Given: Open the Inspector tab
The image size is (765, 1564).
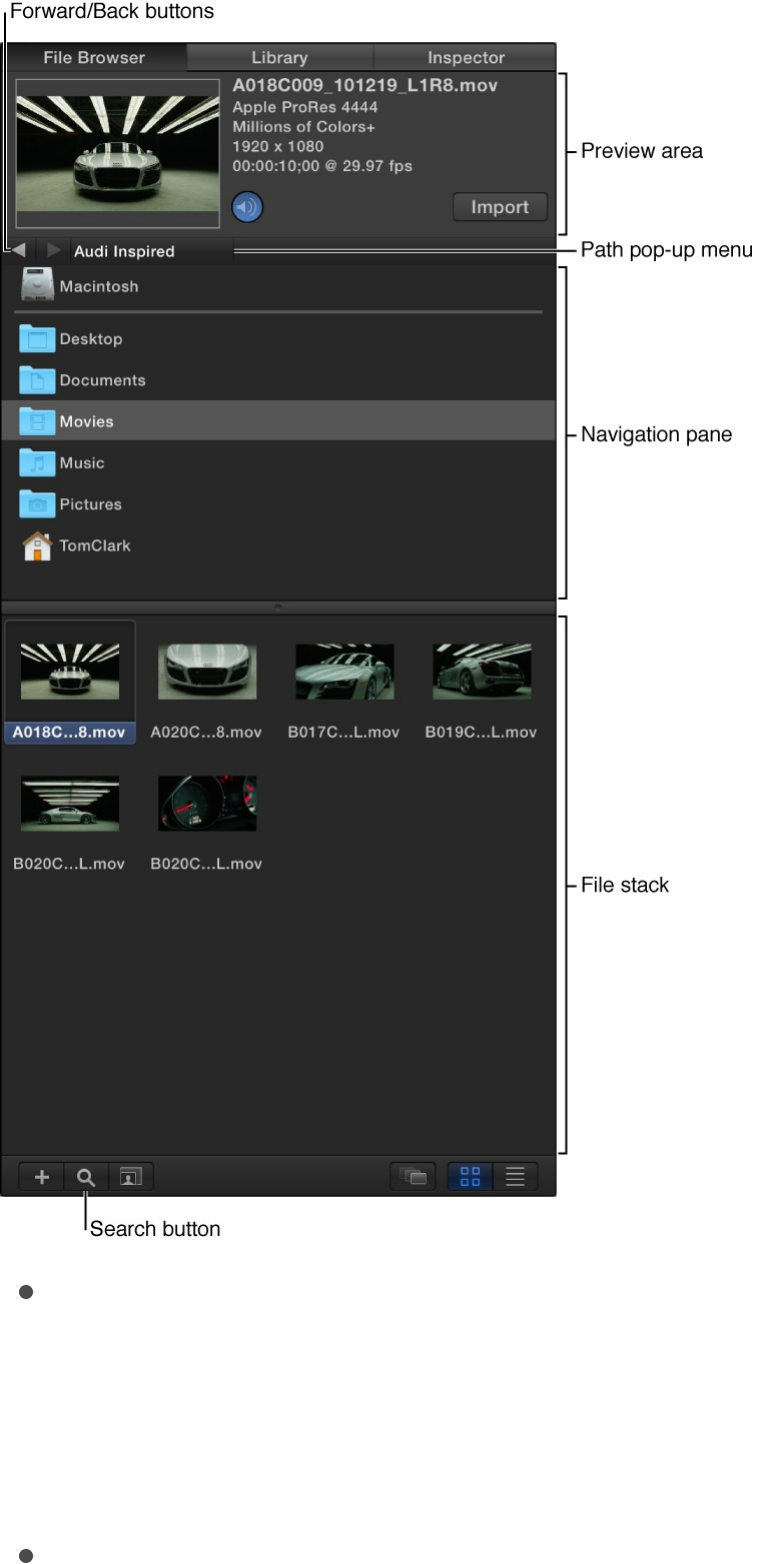Looking at the screenshot, I should click(465, 57).
